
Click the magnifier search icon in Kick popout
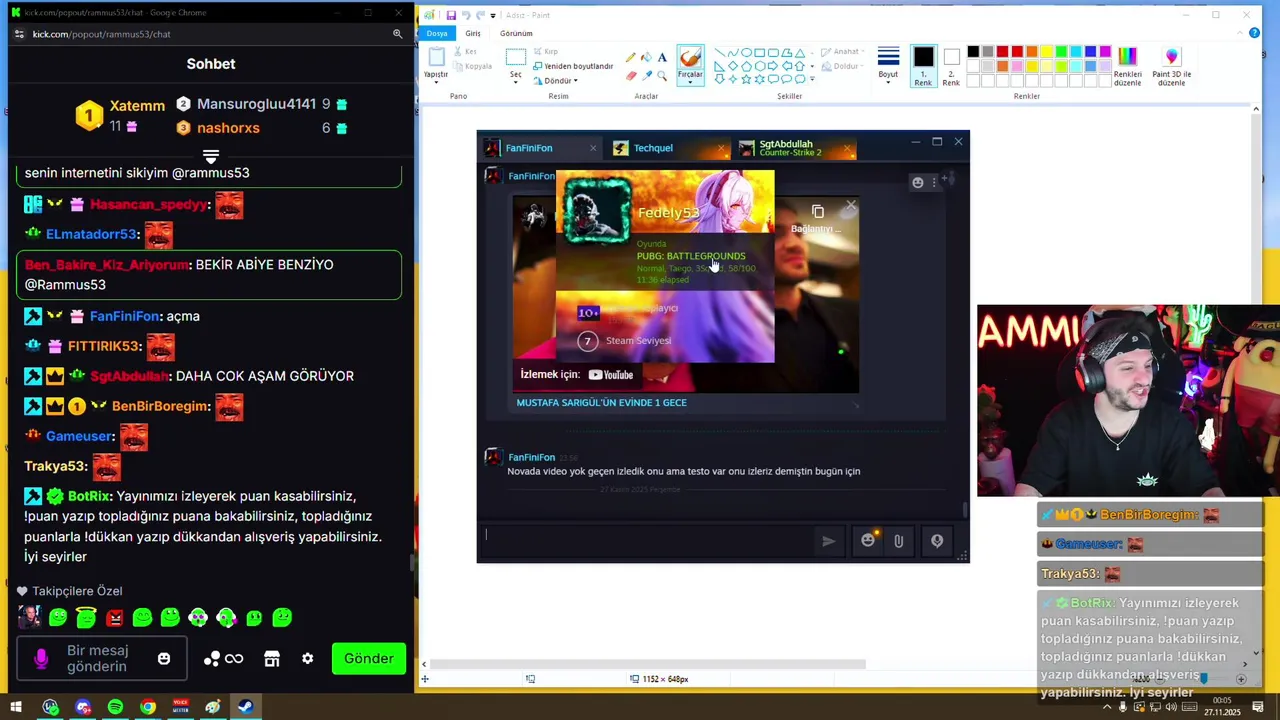click(397, 34)
